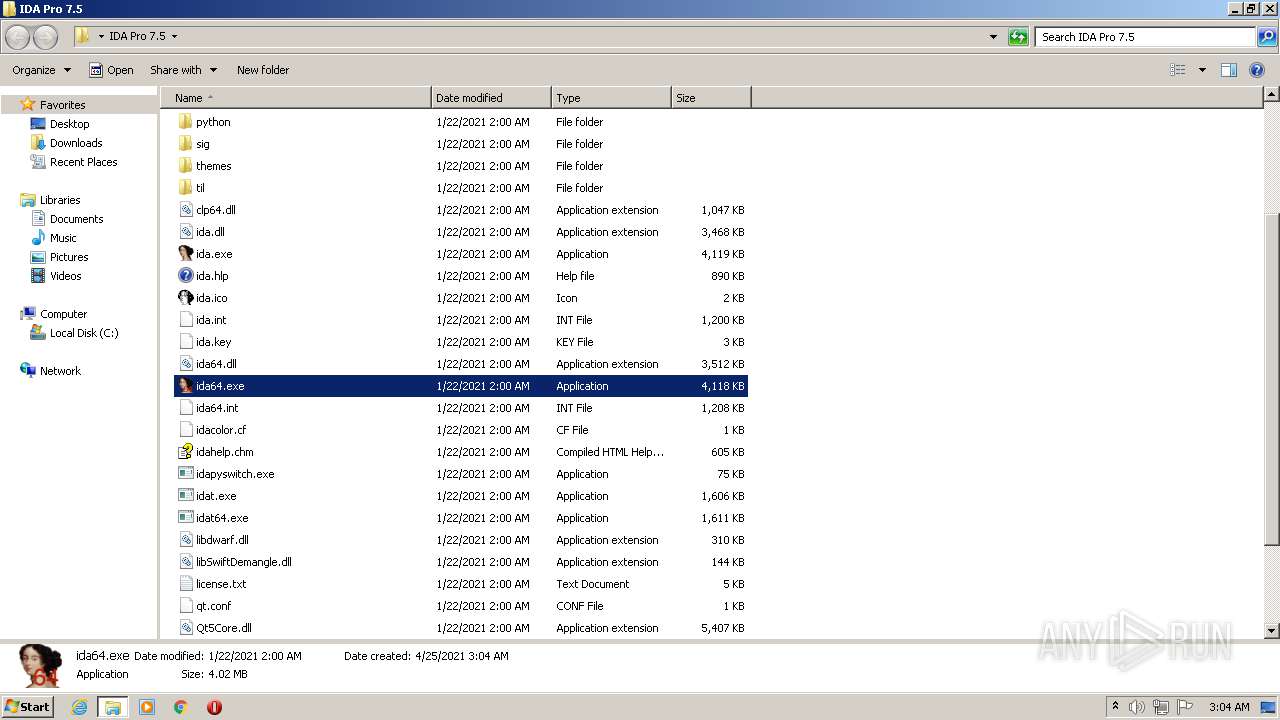Click the Search IDA Pro 7.5 field
The height and width of the screenshot is (720, 1280).
[x=1145, y=37]
